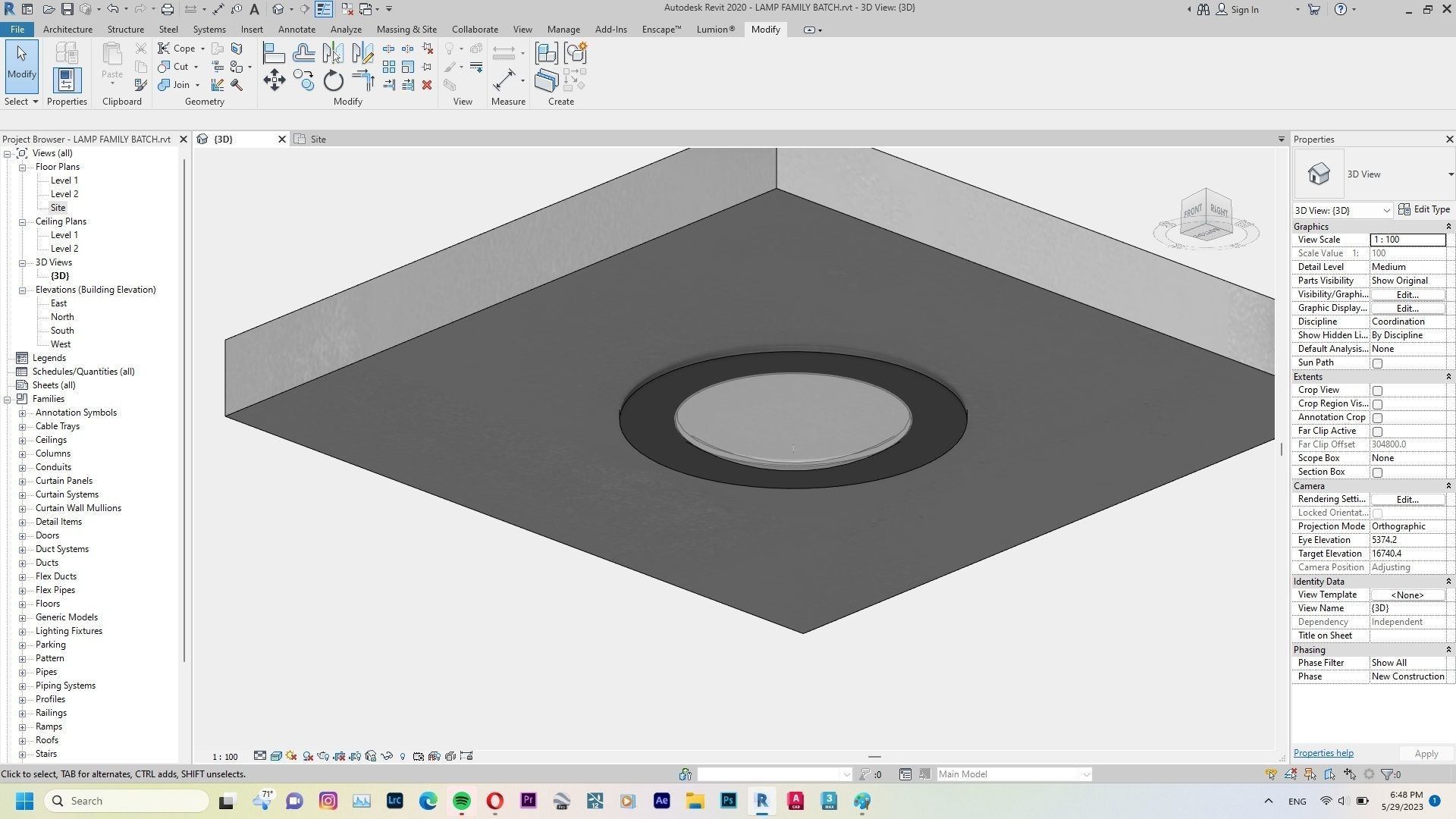
Task: Toggle the Crop View checkbox
Action: (1377, 391)
